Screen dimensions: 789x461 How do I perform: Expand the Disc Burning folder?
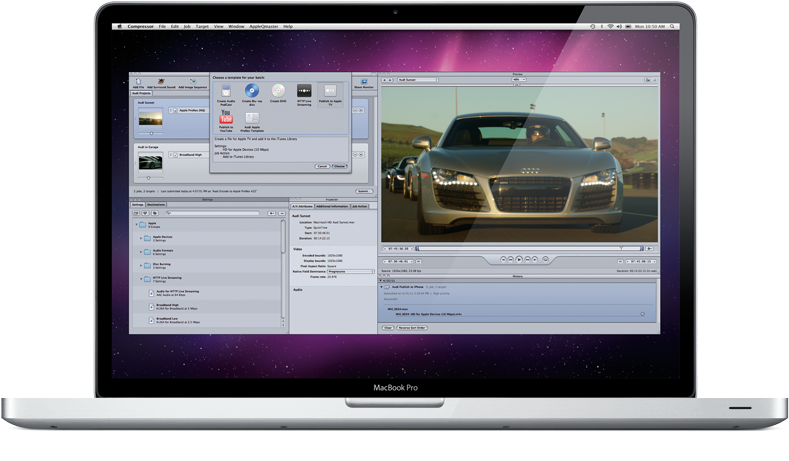[142, 265]
